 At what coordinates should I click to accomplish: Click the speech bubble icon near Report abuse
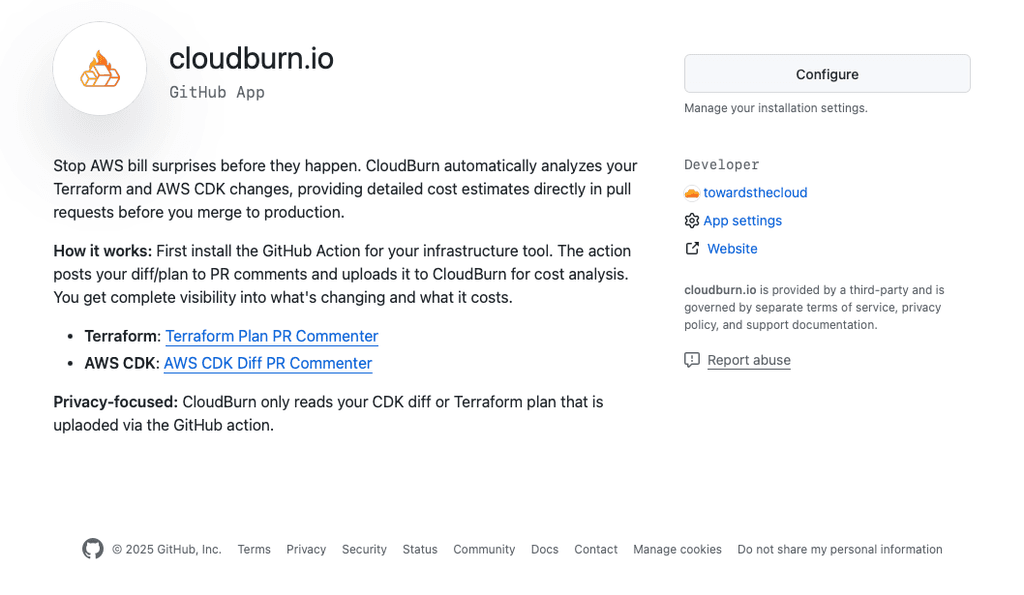pos(691,359)
